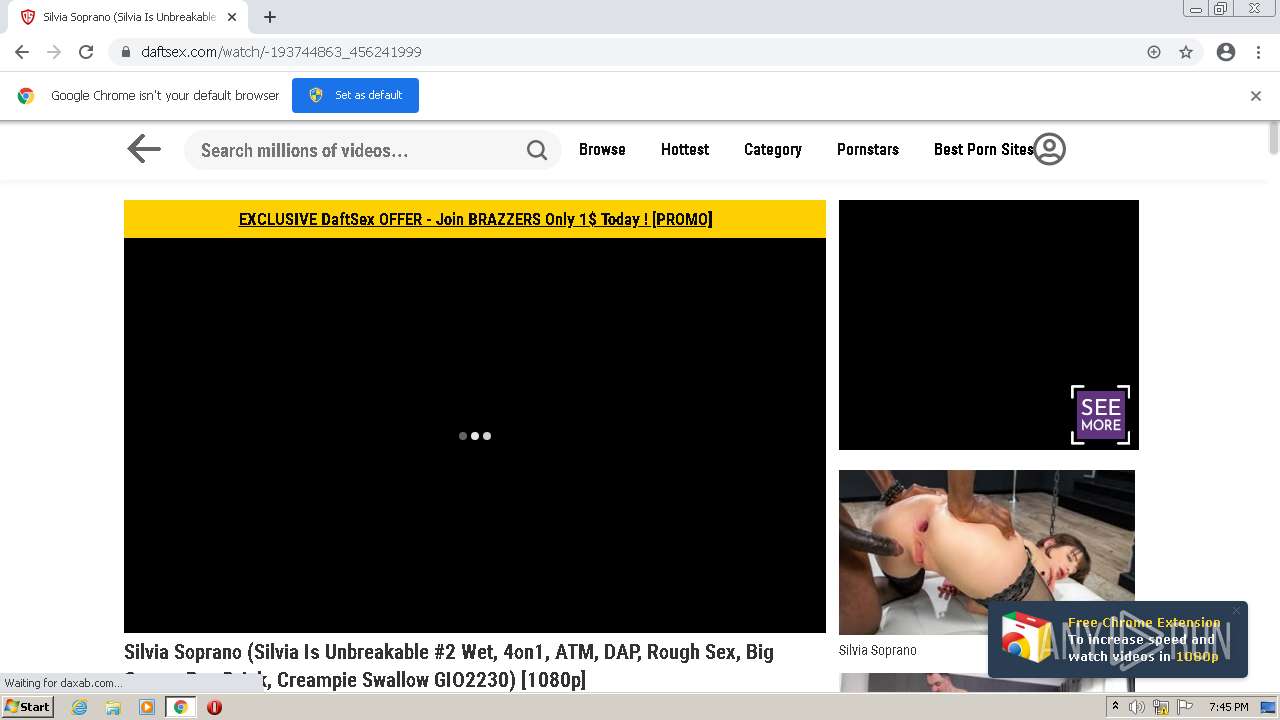
Task: Open the Category menu item
Action: [x=773, y=149]
